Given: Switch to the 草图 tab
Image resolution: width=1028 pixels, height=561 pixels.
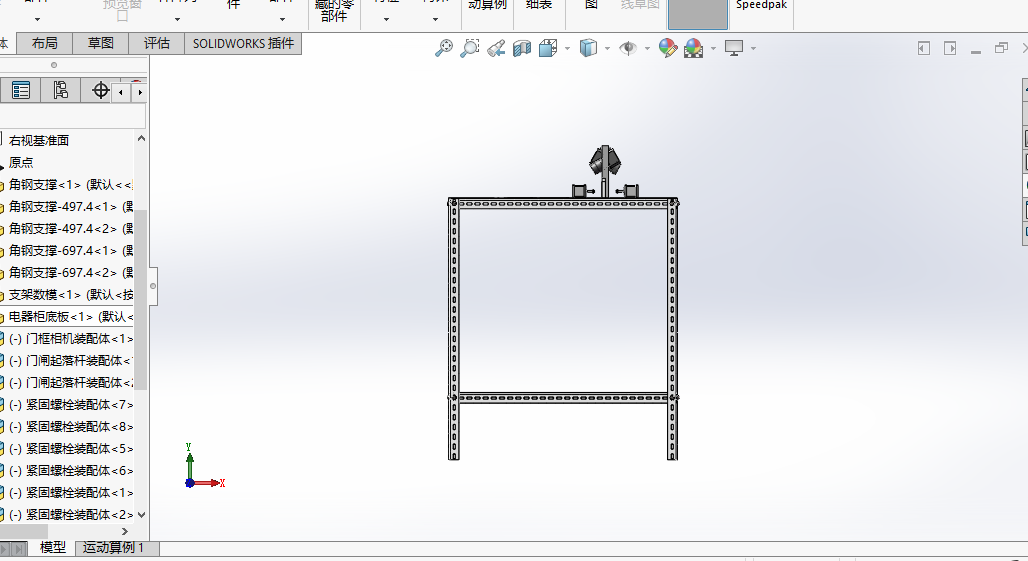Looking at the screenshot, I should [x=100, y=43].
